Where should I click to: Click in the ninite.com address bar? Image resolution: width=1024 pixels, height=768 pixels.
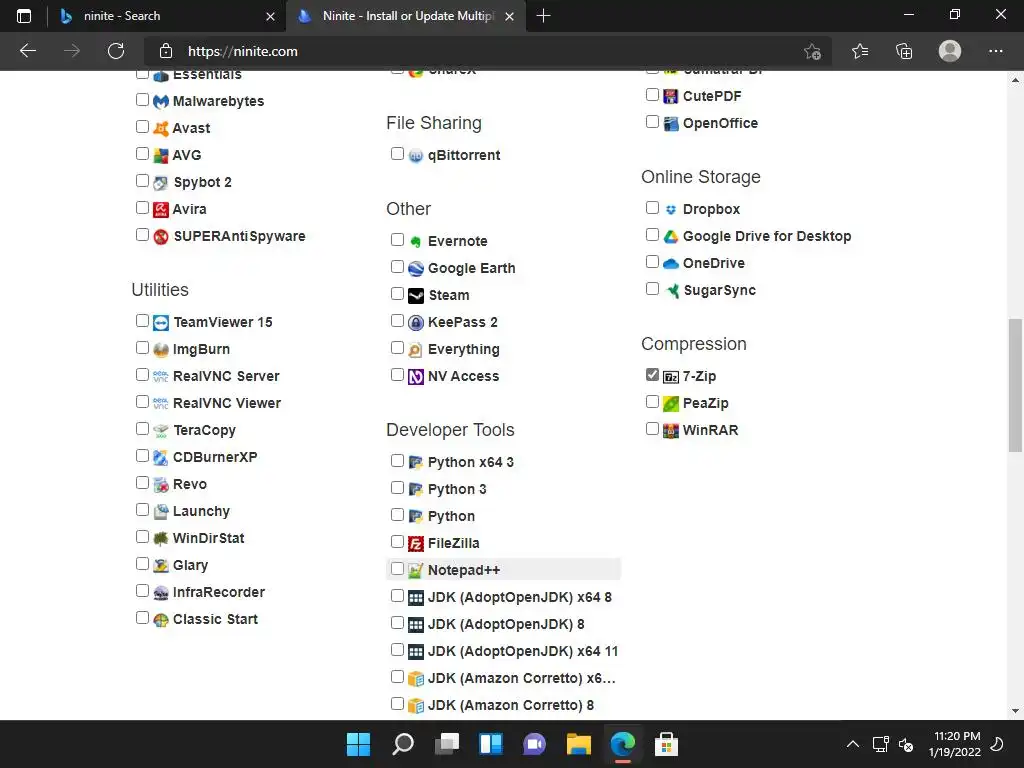(487, 51)
